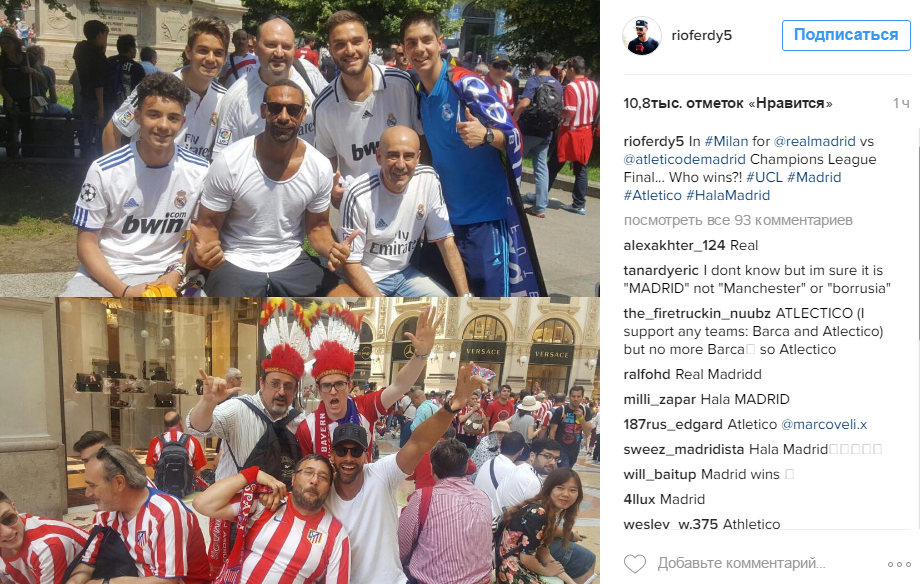
Task: Open the @atleticodemadrid mention
Action: [x=685, y=160]
